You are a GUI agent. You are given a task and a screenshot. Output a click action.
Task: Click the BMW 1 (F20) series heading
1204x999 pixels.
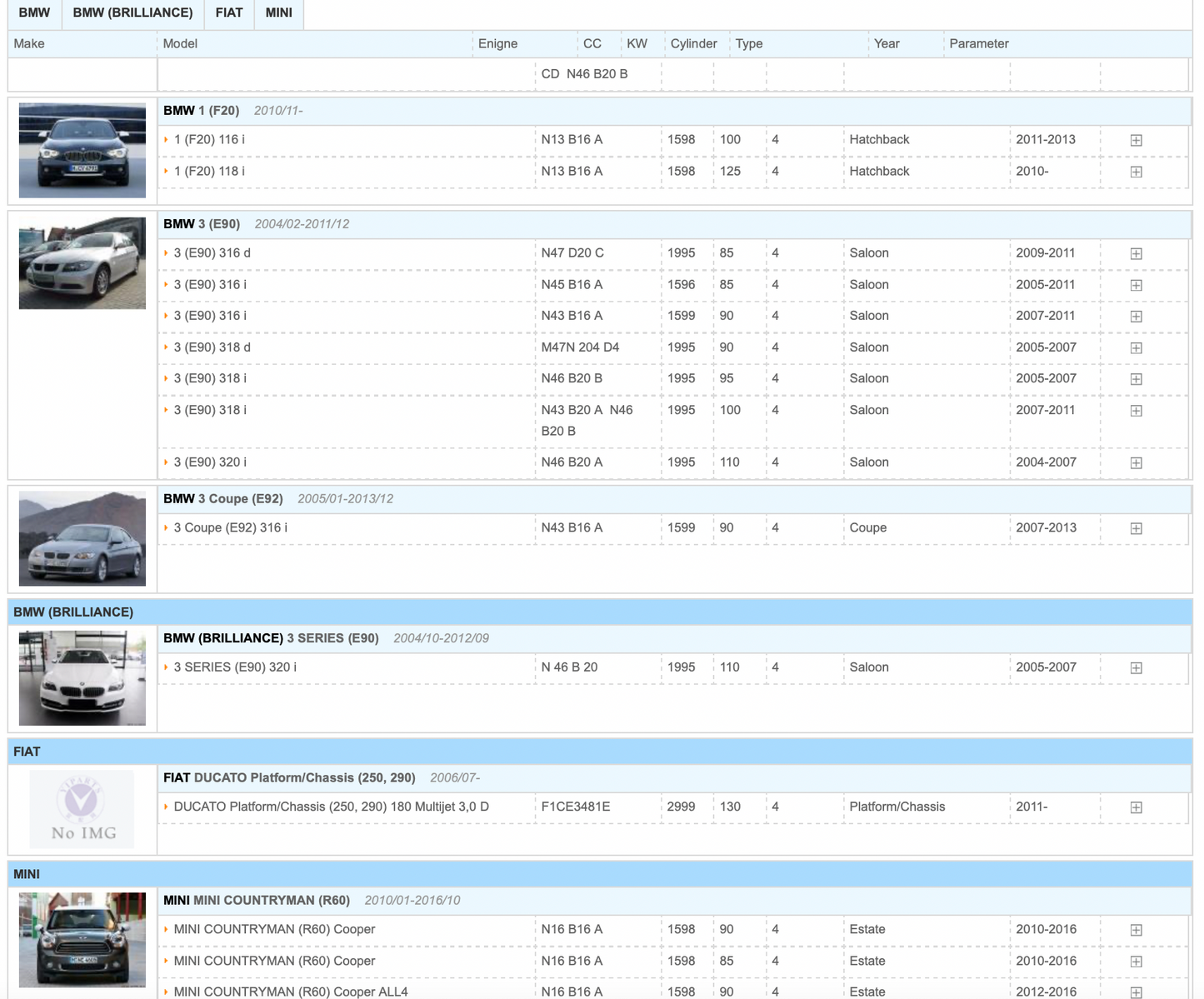point(201,110)
